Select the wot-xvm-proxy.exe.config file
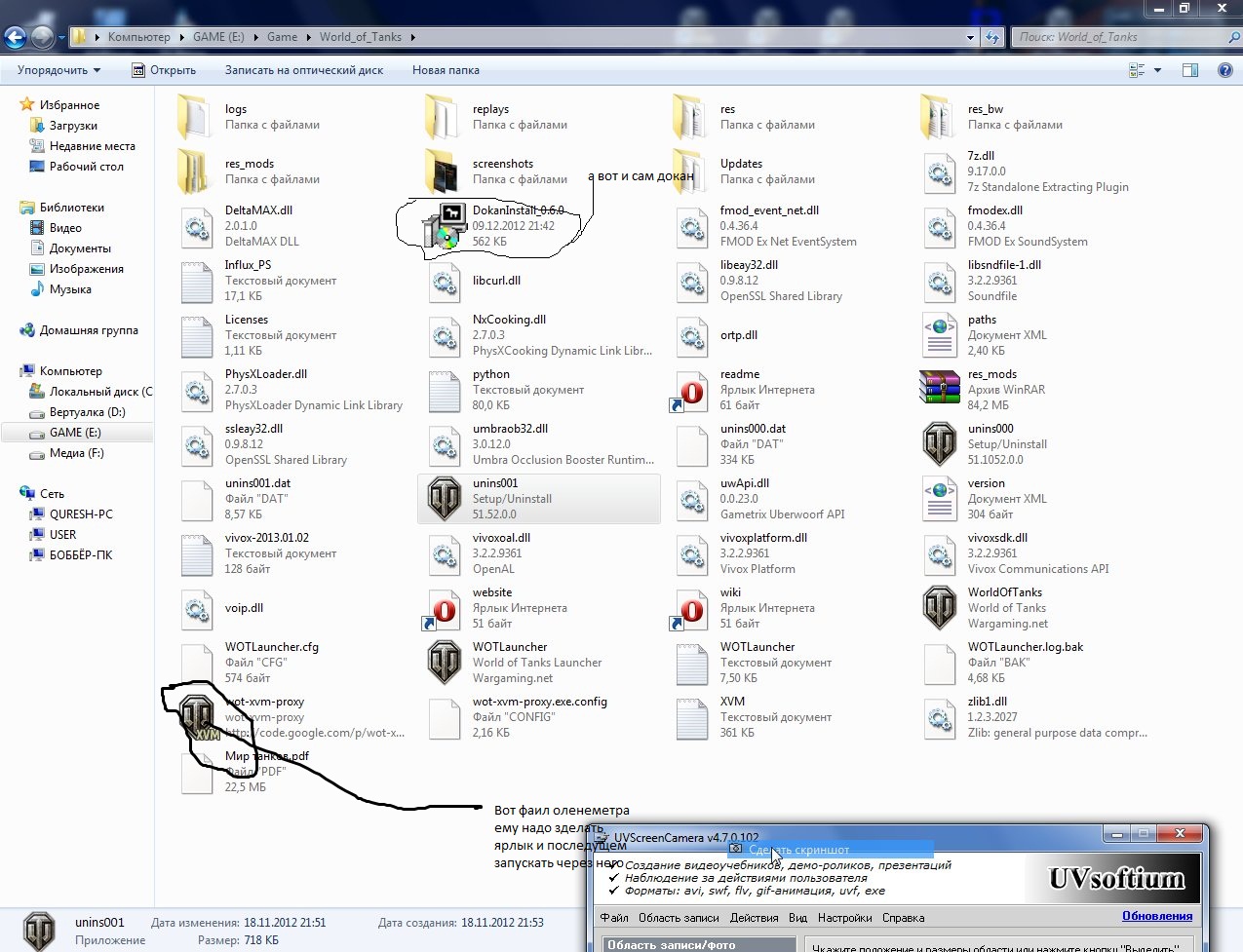The image size is (1243, 952). [x=518, y=717]
